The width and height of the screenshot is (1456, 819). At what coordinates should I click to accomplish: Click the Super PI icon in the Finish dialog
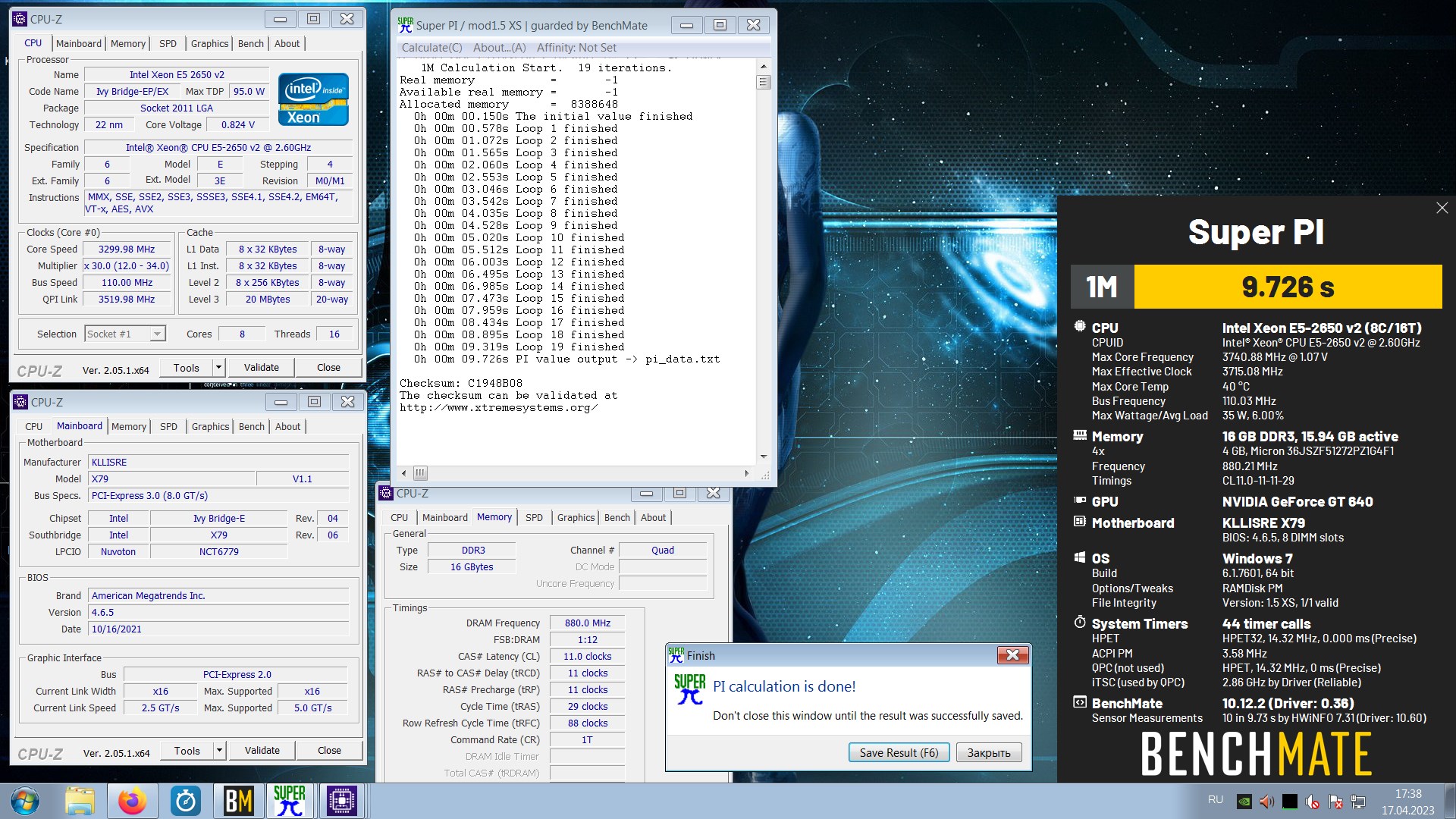689,689
